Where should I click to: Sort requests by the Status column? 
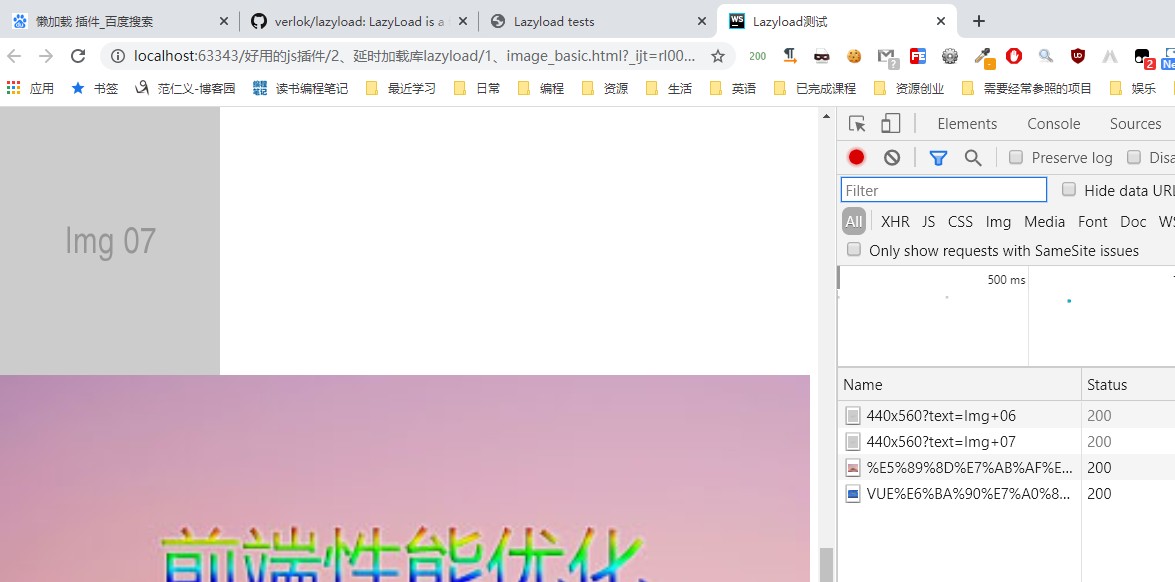click(1128, 385)
